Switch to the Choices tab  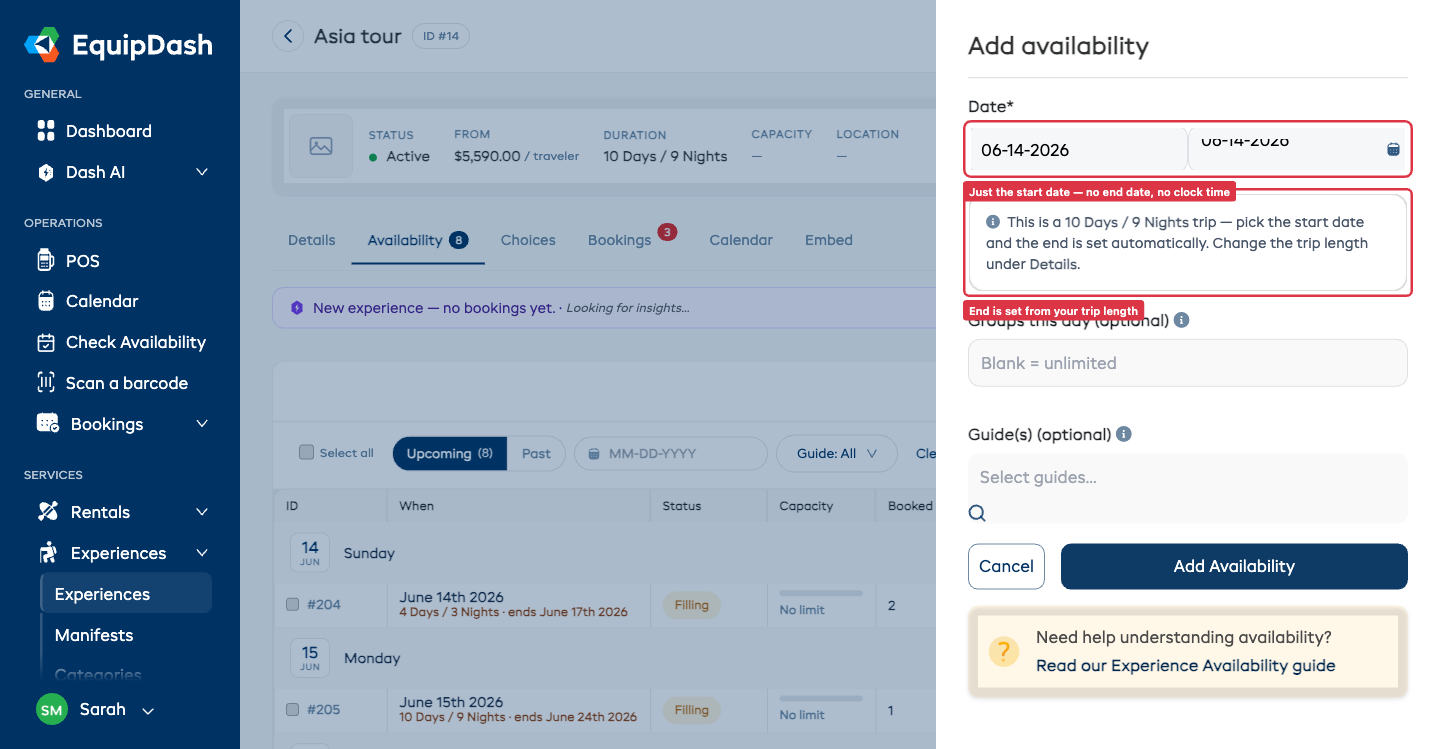point(528,240)
